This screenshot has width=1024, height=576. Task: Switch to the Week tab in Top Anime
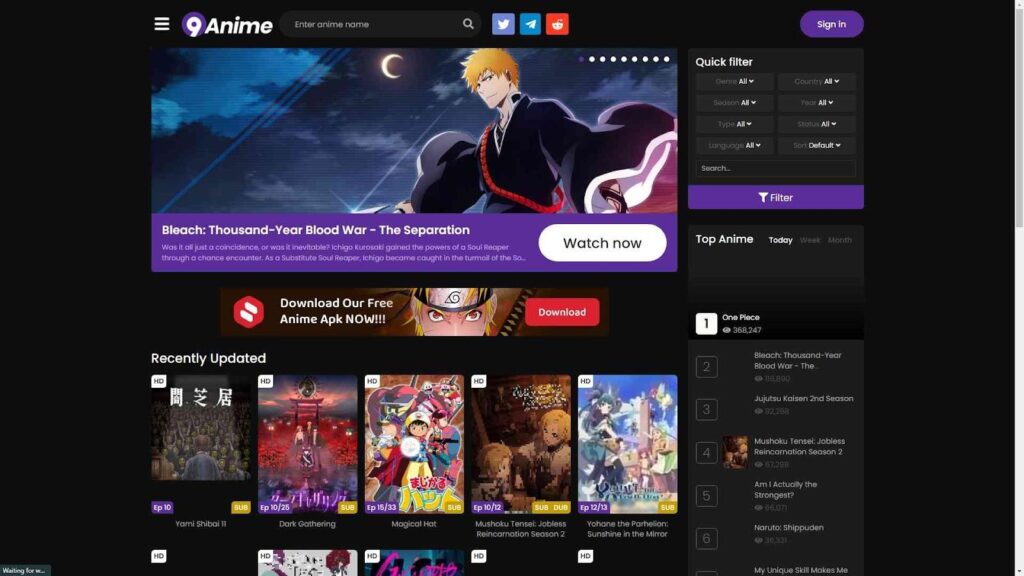click(810, 240)
